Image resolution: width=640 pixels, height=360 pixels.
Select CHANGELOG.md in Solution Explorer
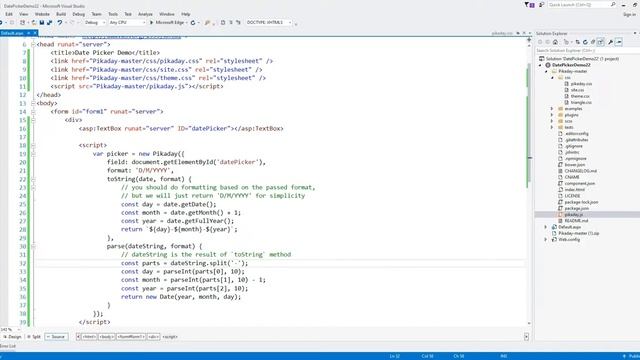(x=580, y=171)
